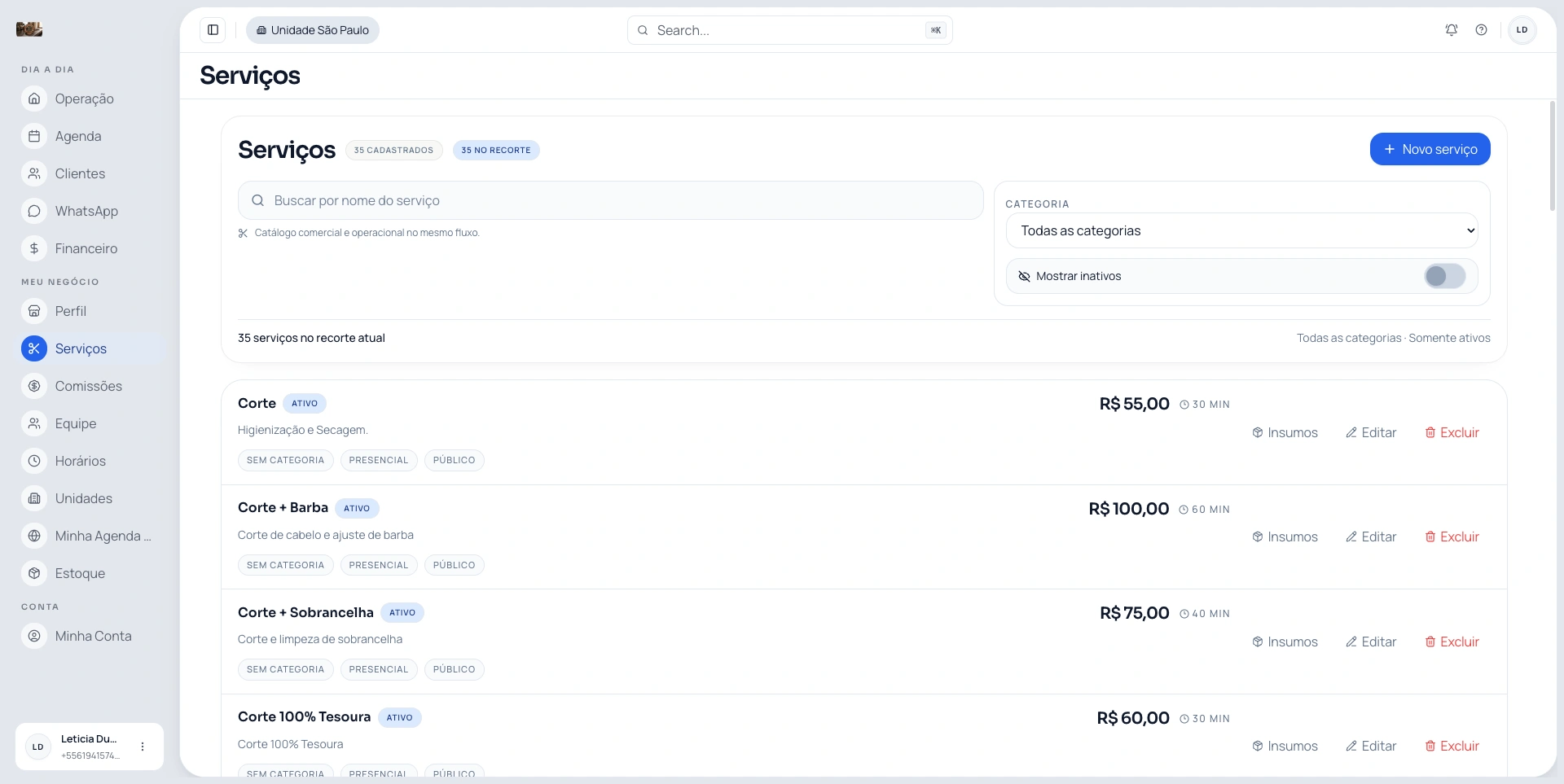Go to Comissões in the sidebar

point(88,386)
